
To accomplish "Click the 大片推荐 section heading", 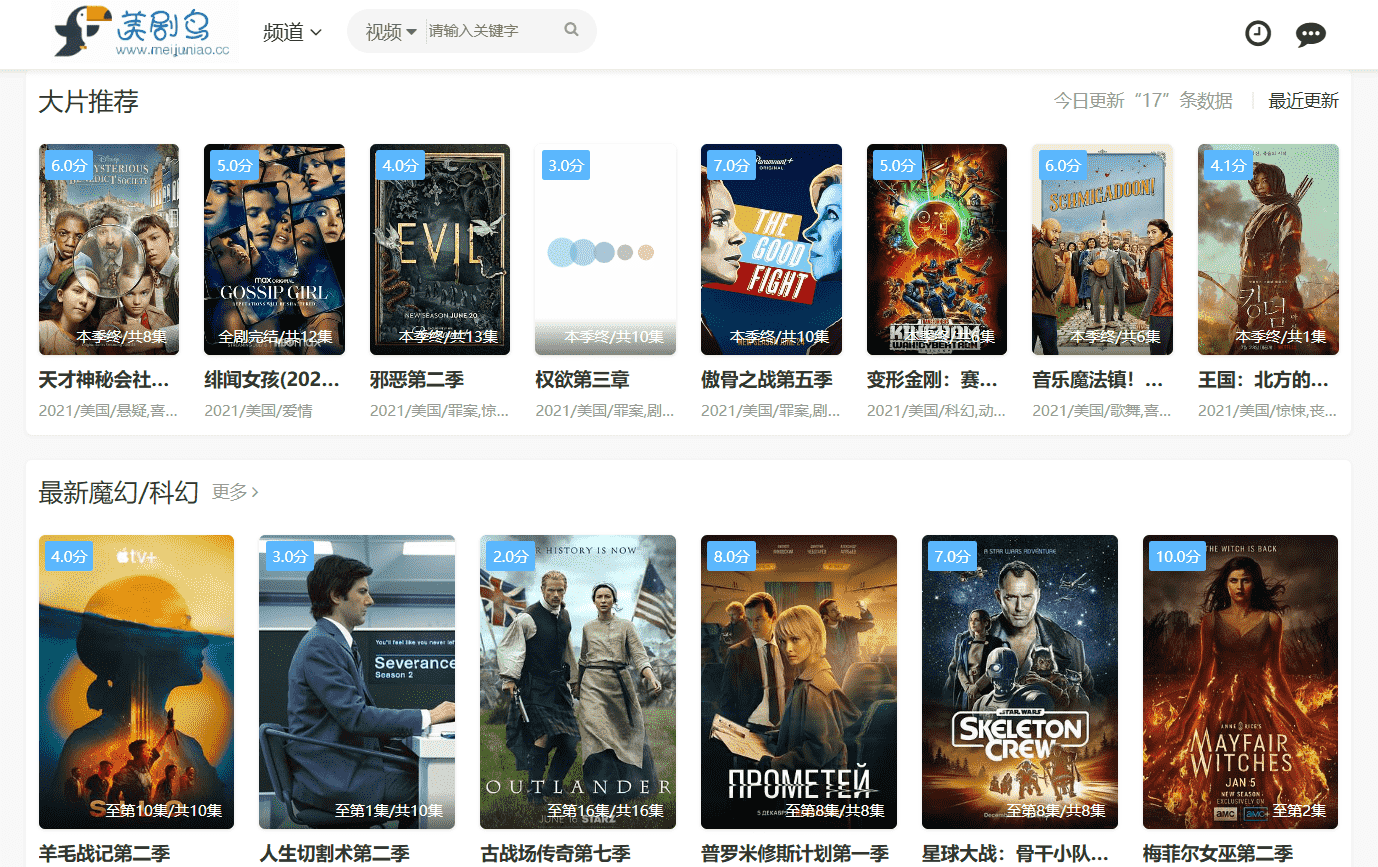I will (x=88, y=101).
